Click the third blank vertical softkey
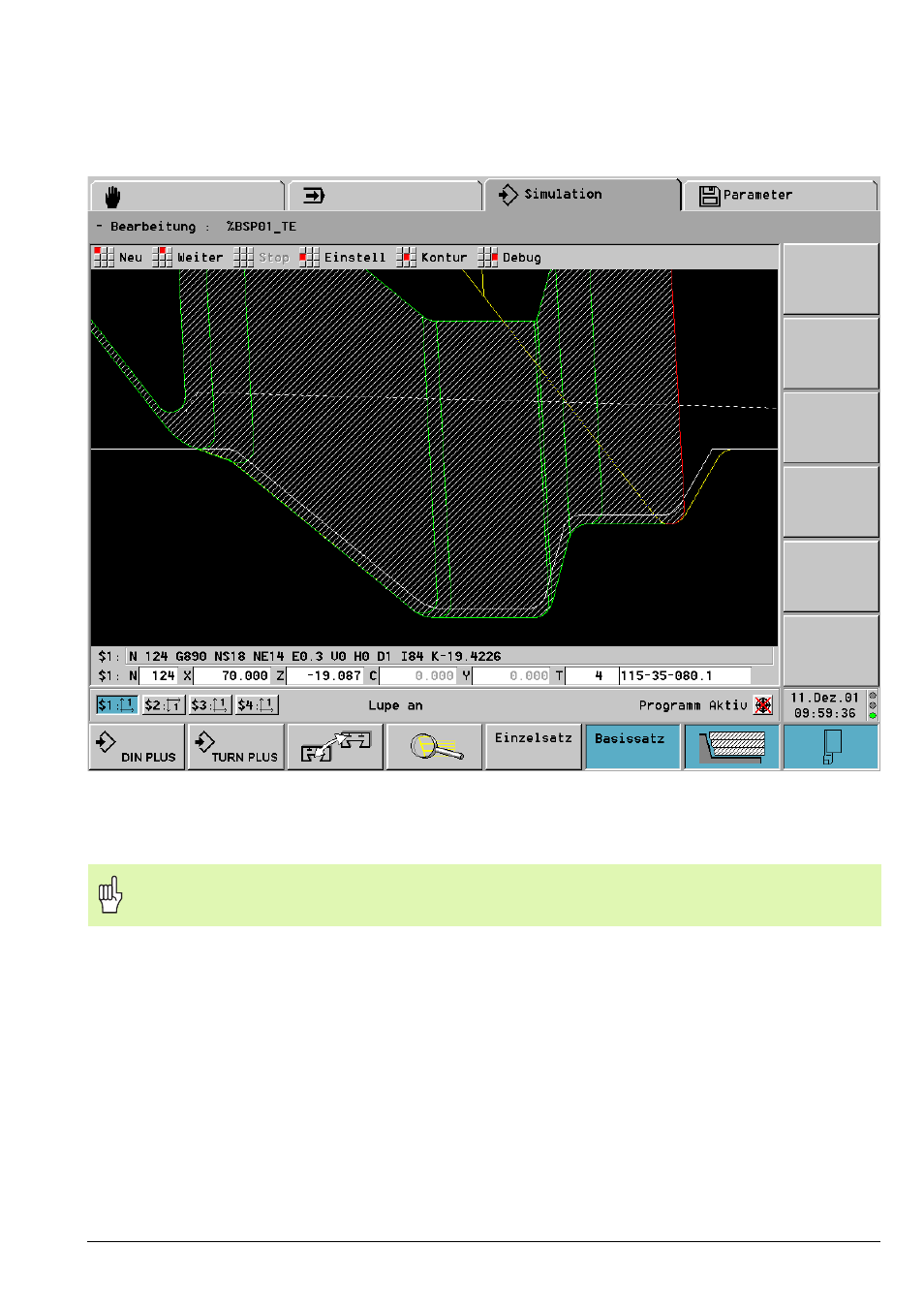This screenshot has width=924, height=1308. [x=831, y=427]
